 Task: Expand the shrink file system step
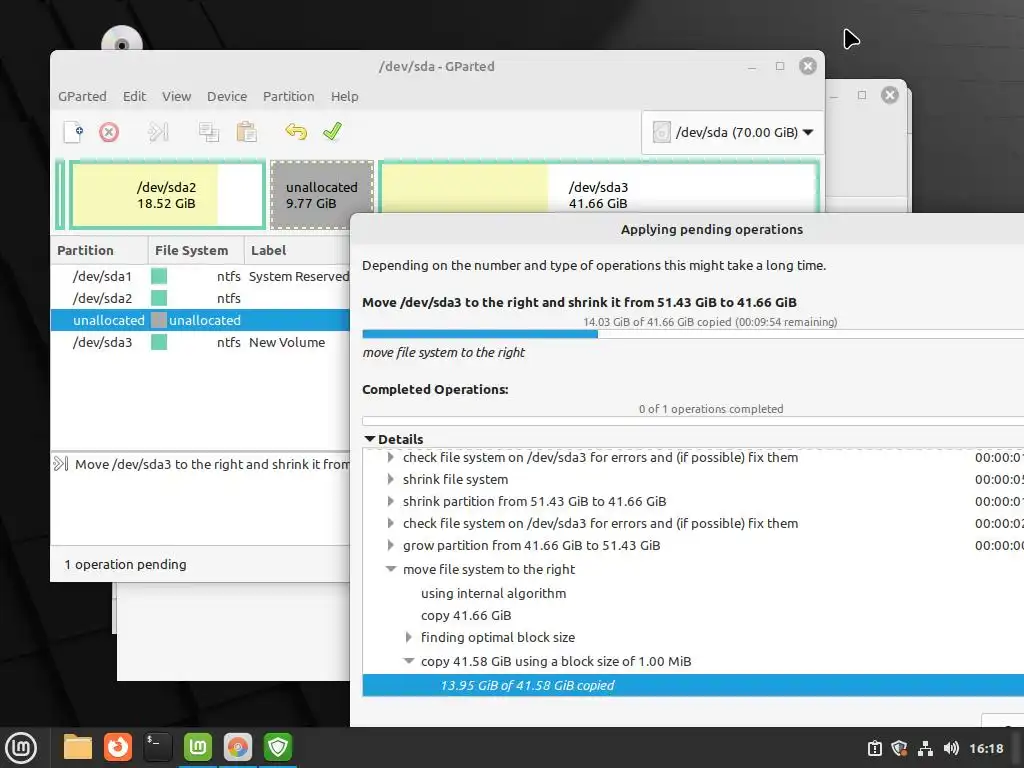[391, 479]
